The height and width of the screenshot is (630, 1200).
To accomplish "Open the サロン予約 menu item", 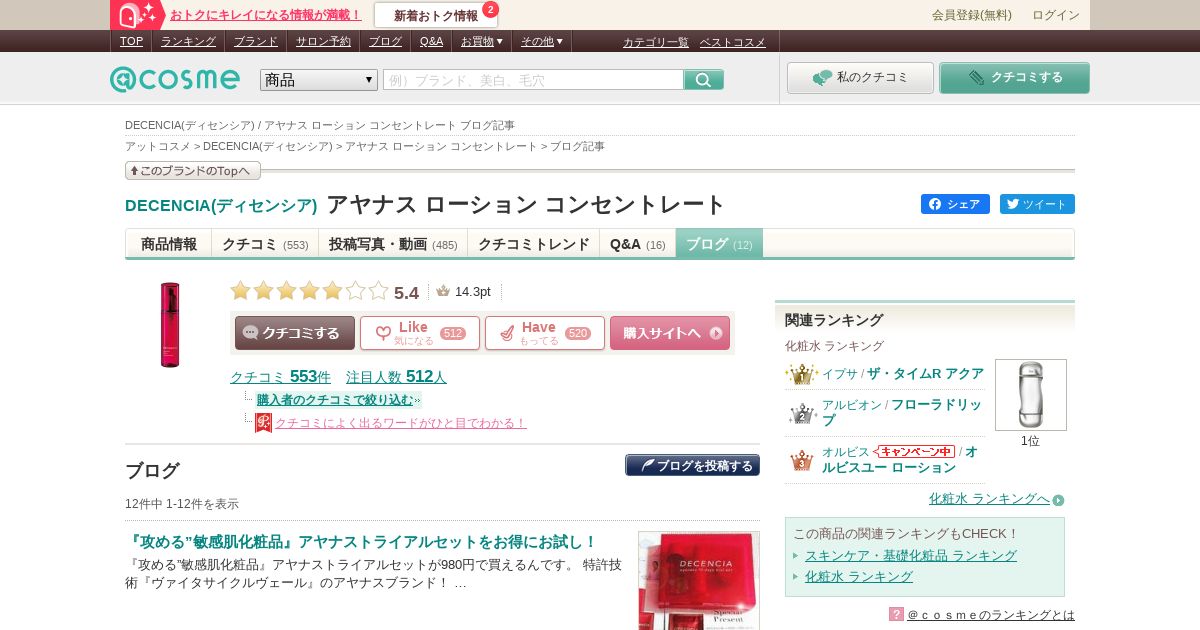I will (x=323, y=41).
